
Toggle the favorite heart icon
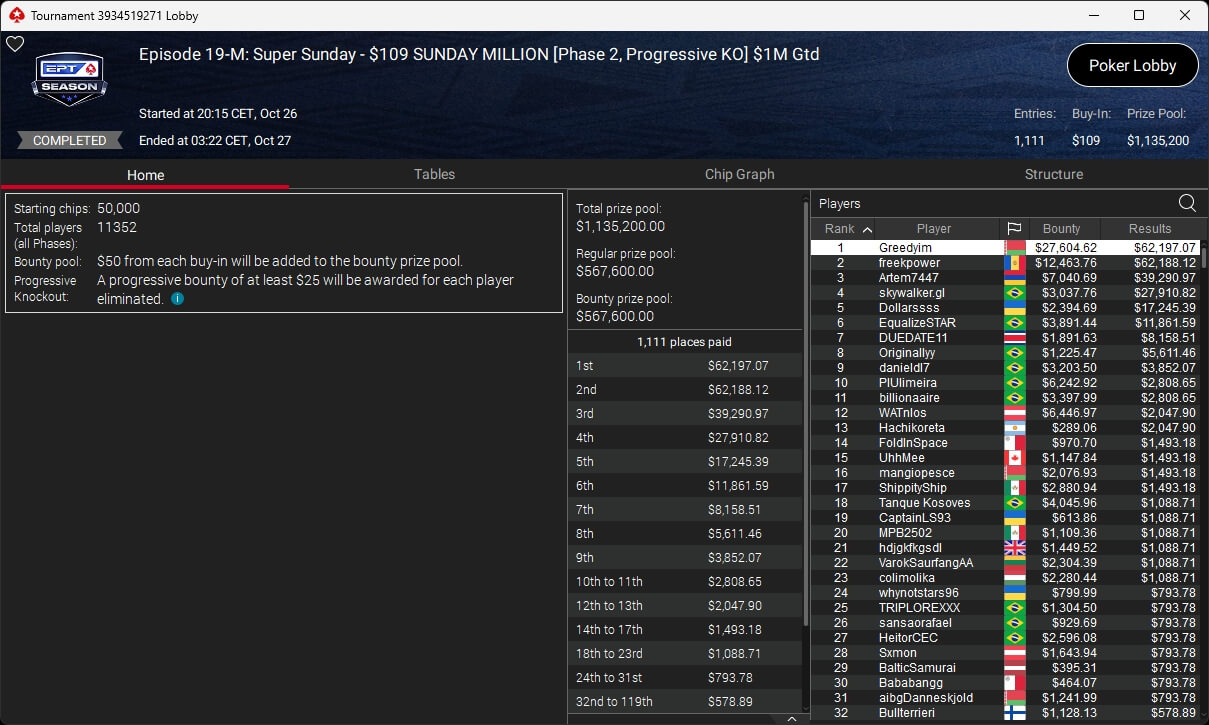(x=15, y=44)
